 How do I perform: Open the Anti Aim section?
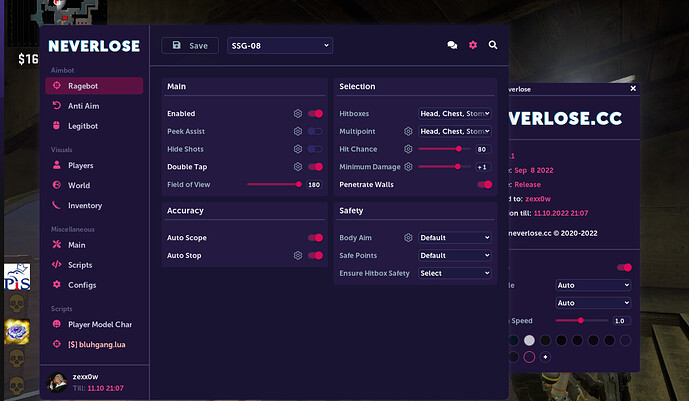click(x=94, y=106)
